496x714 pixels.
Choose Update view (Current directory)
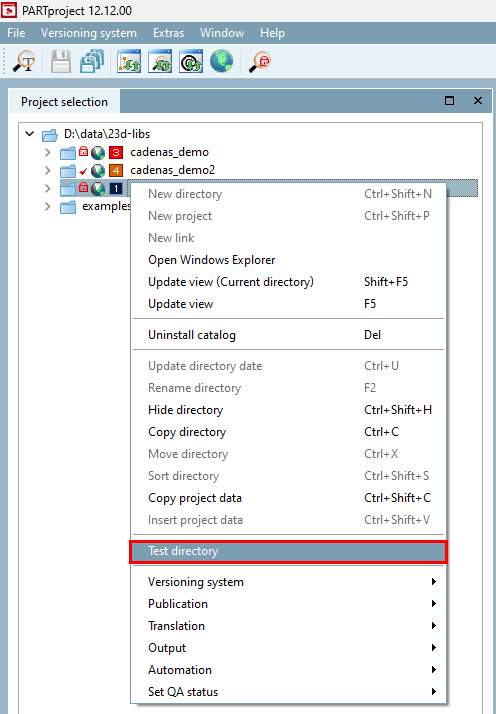coord(288,282)
